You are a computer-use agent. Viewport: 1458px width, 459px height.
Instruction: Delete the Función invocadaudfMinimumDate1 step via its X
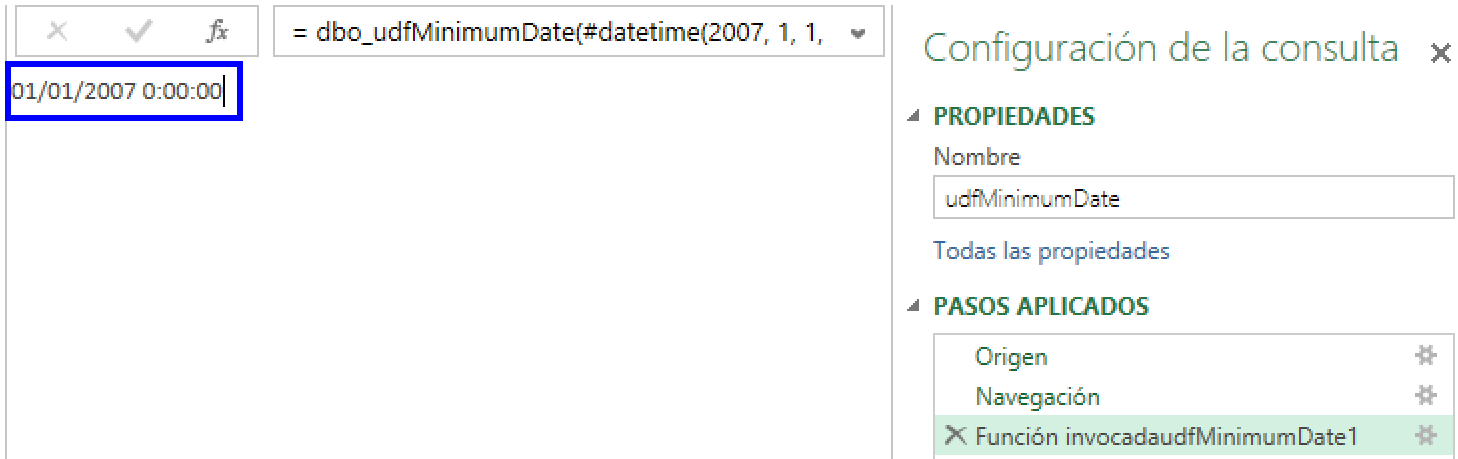[x=956, y=435]
